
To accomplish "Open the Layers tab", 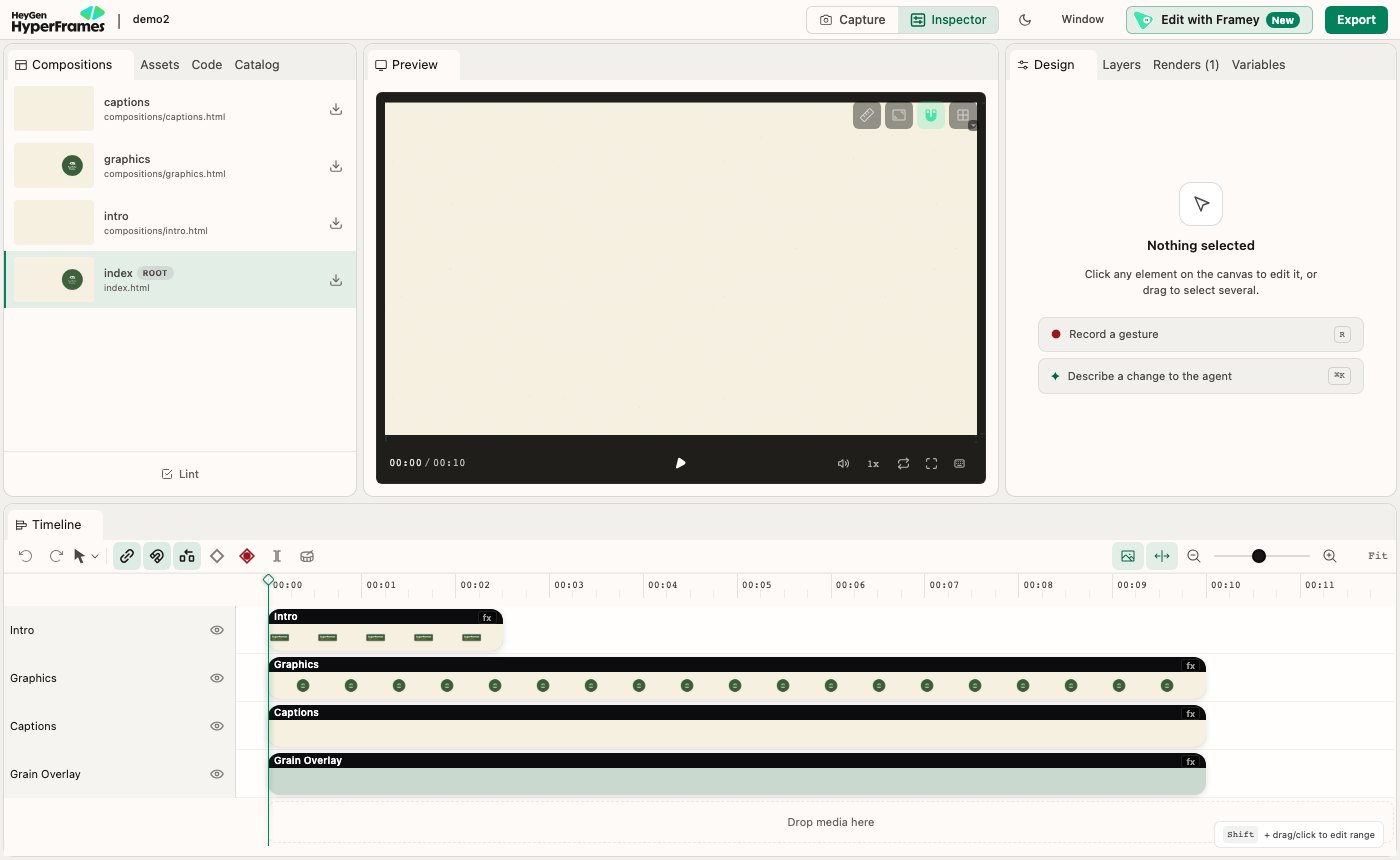I will coord(1121,65).
